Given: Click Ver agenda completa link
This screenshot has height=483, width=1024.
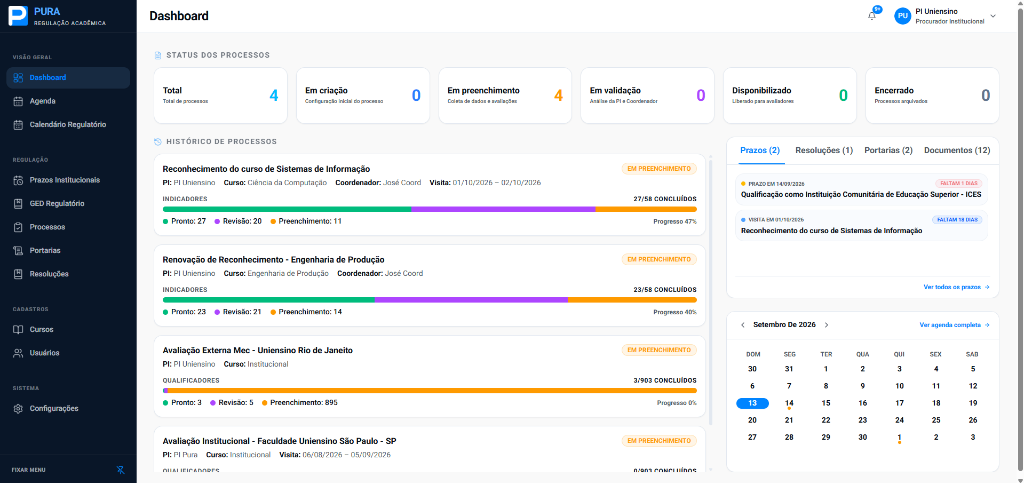Looking at the screenshot, I should tap(954, 325).
